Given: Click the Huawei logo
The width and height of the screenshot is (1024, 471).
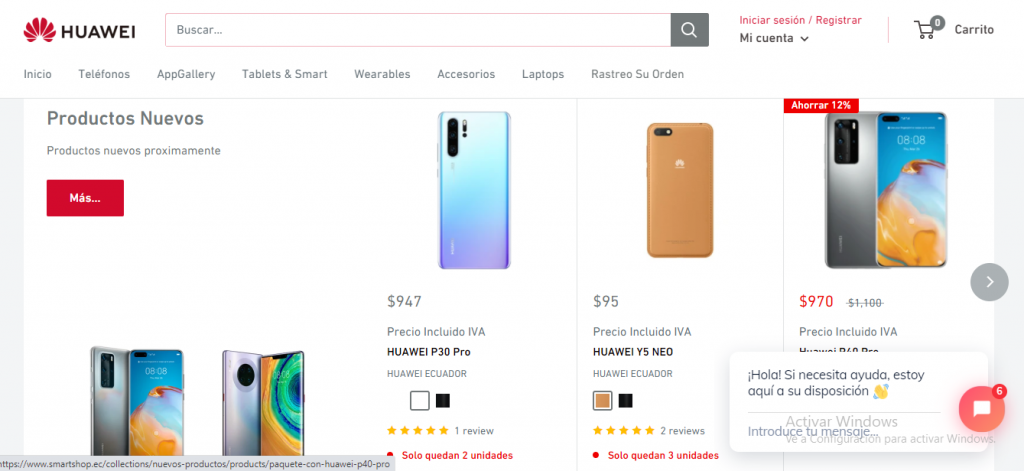Looking at the screenshot, I should 80,30.
